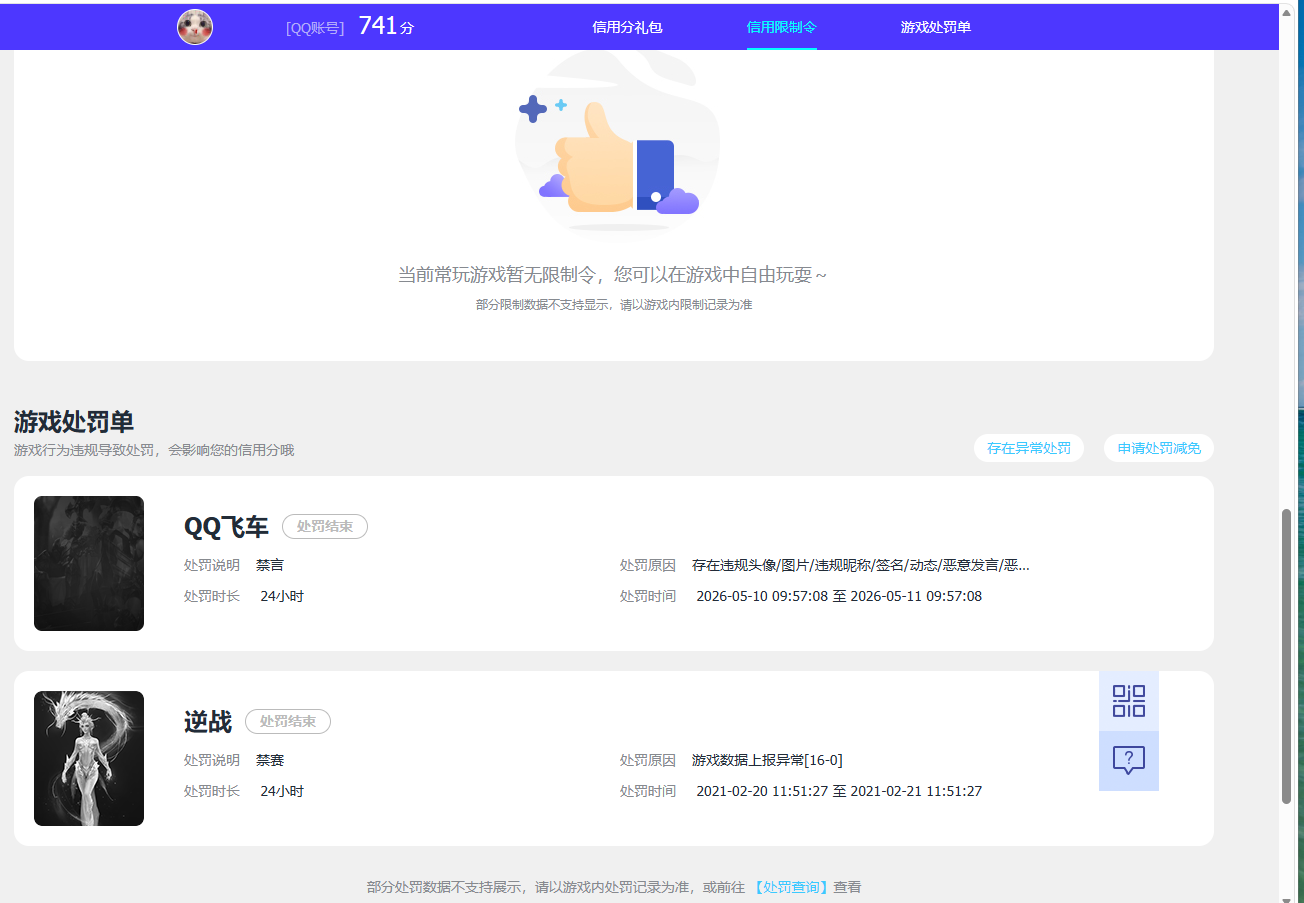Click the 2021-02-20 11:51:27 punishment time range
Screen dimensions: 1304x903
pos(839,791)
